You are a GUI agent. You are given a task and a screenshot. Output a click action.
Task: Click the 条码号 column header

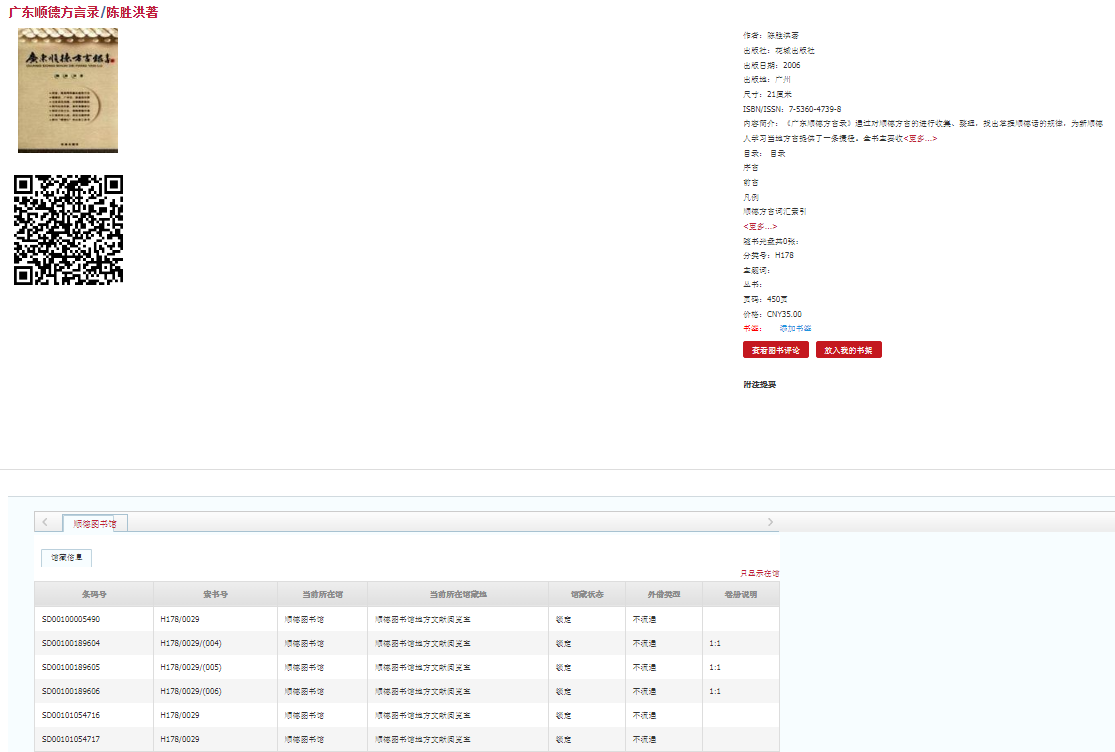(x=94, y=594)
